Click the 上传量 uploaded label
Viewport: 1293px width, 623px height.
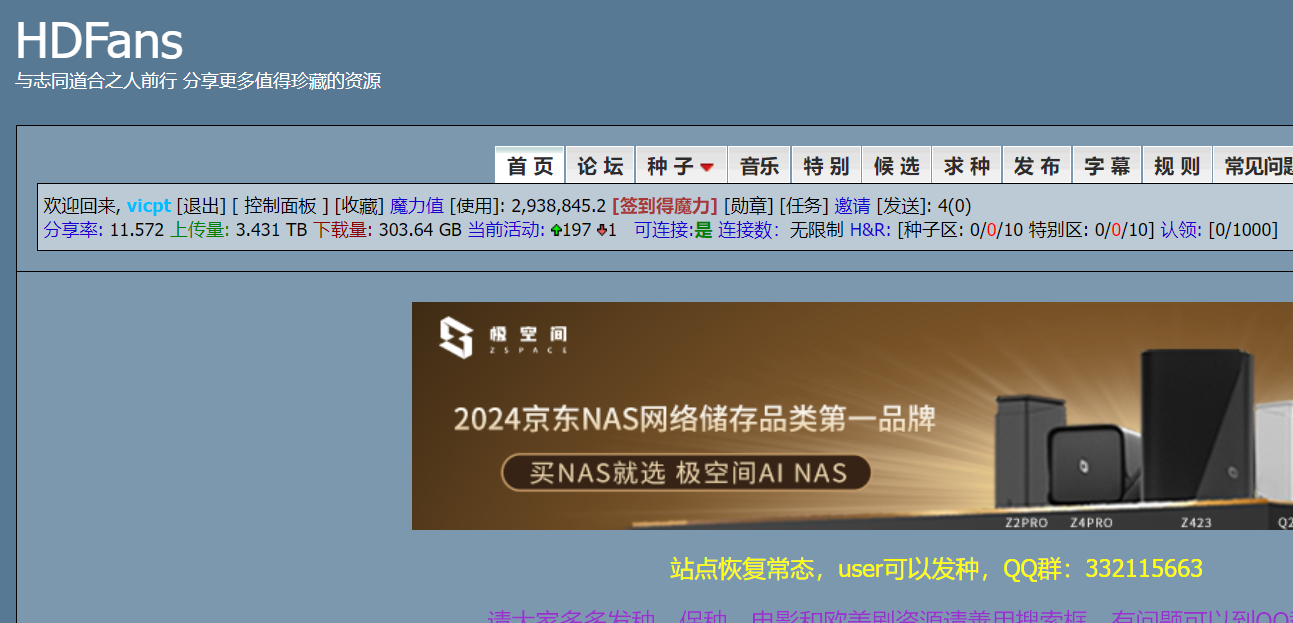pyautogui.click(x=200, y=230)
